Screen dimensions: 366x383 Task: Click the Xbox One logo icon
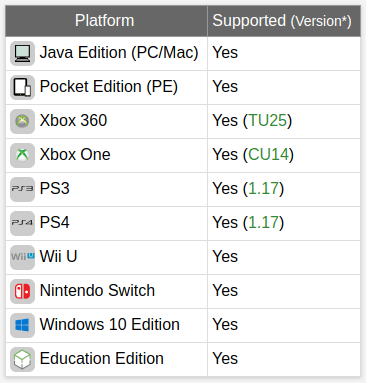22,155
